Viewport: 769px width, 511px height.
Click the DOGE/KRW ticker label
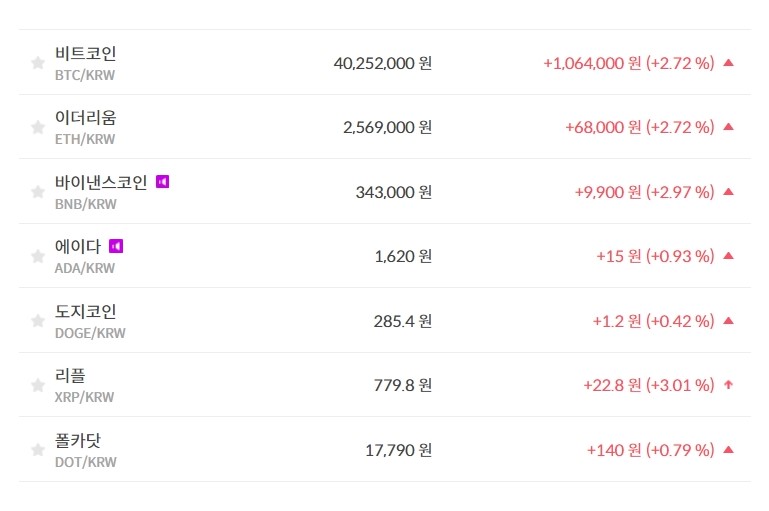[x=90, y=333]
